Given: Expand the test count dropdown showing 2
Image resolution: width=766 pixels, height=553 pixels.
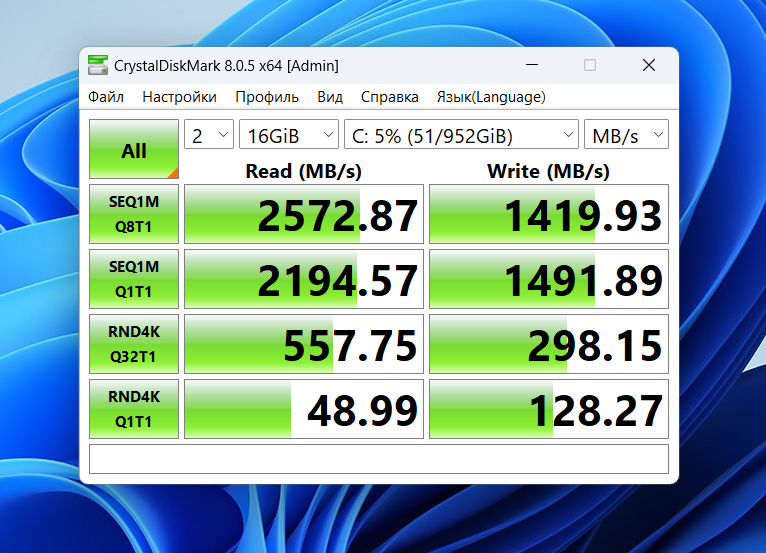Looking at the screenshot, I should coord(209,134).
